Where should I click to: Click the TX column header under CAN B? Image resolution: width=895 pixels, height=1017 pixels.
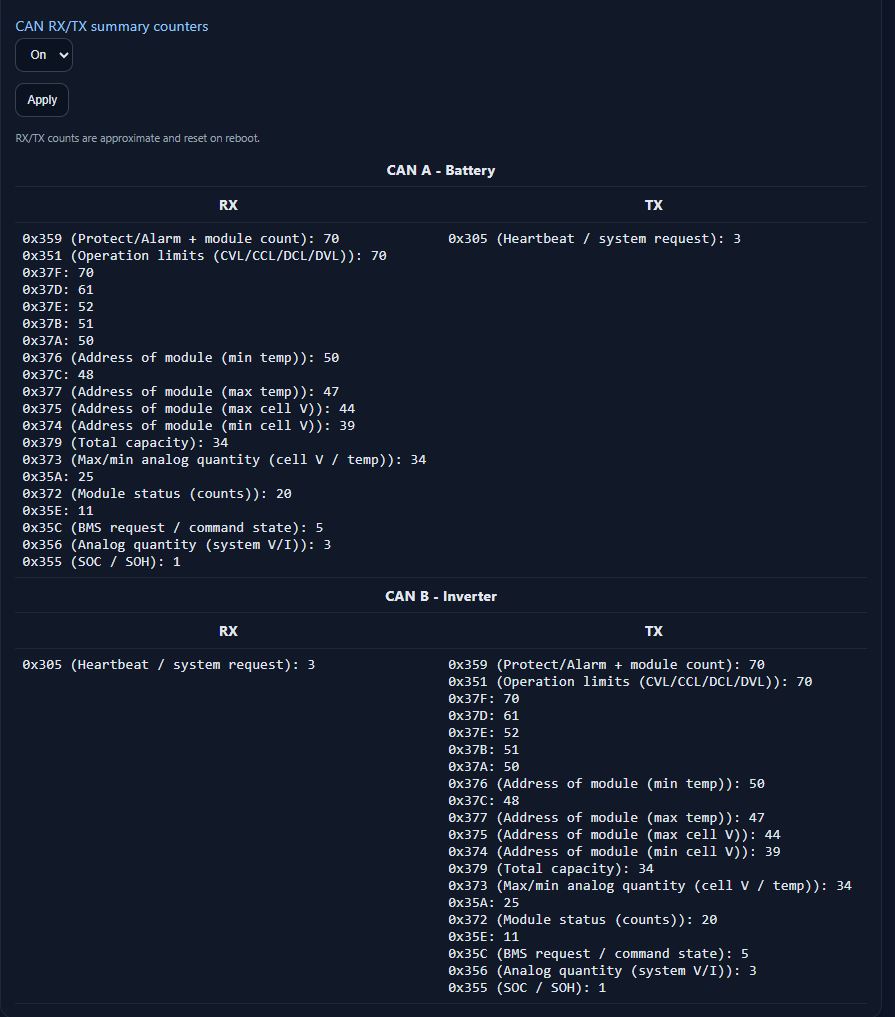653,631
